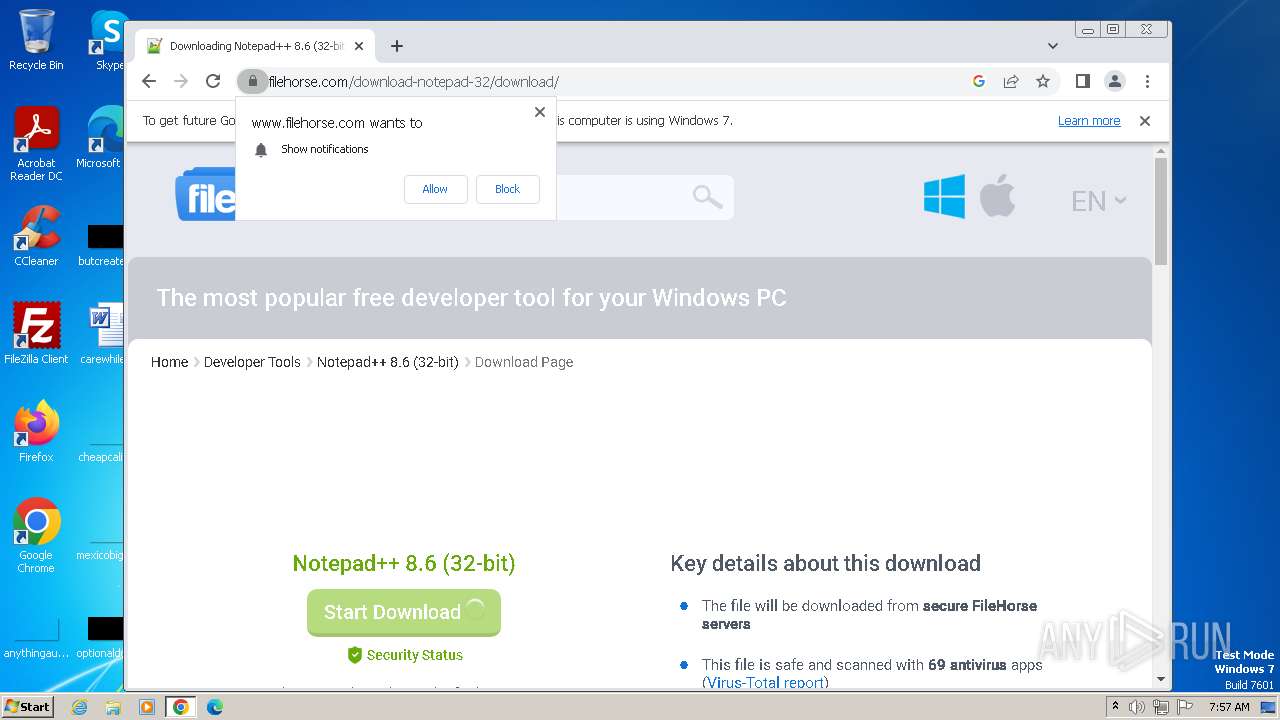This screenshot has height=720, width=1280.
Task: Go back using Chrome's back arrow
Action: (149, 81)
